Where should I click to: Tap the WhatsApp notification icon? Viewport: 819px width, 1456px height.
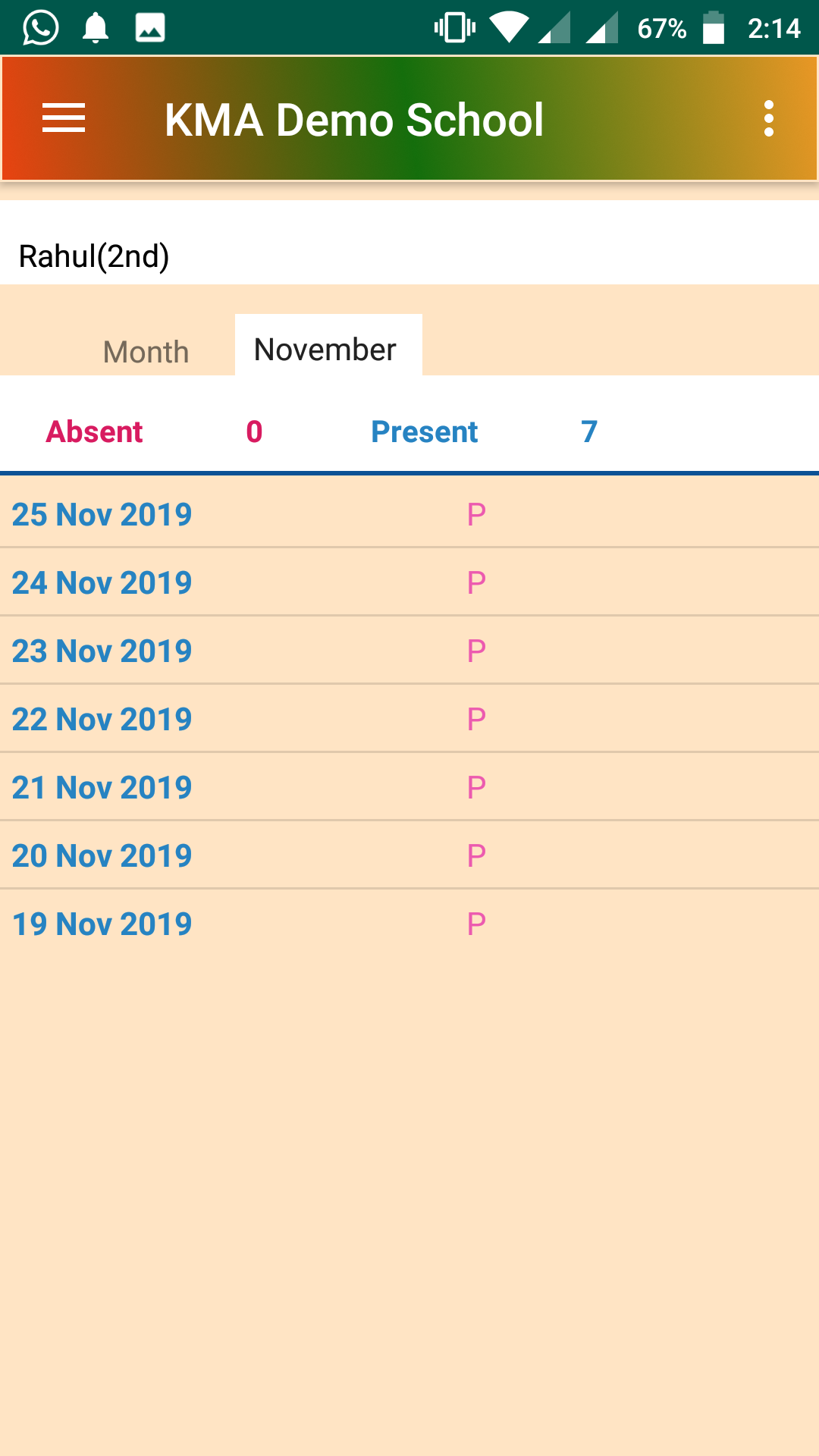[41, 28]
